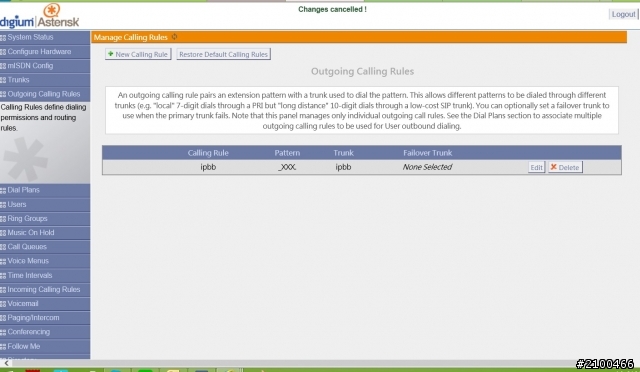
Task: Click the Failover Trunk column header
Action: (427, 153)
